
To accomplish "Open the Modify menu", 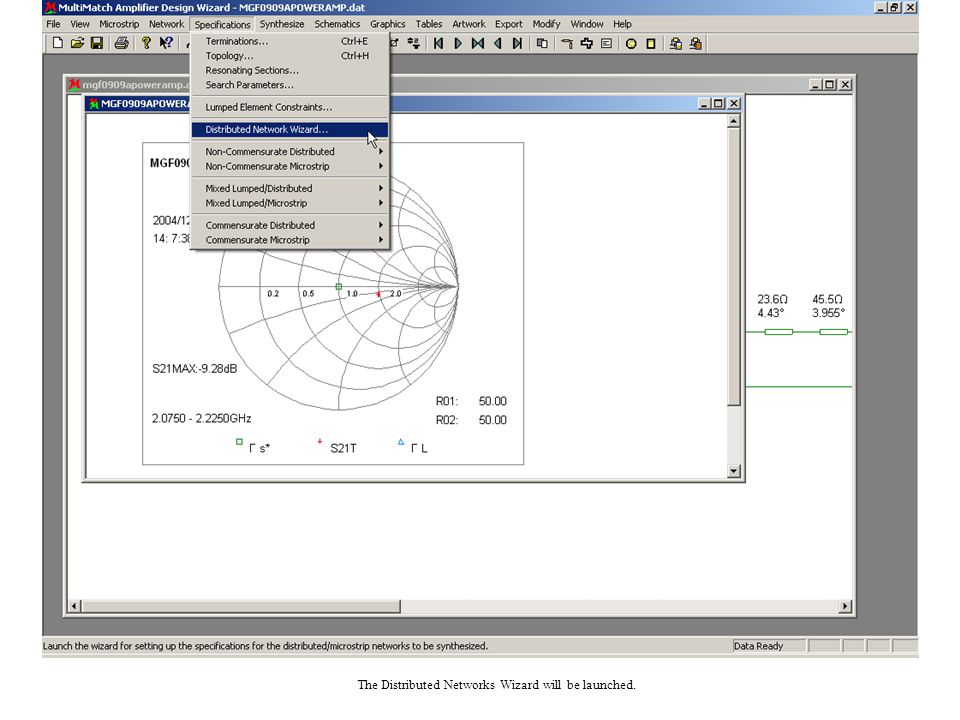I will [546, 24].
